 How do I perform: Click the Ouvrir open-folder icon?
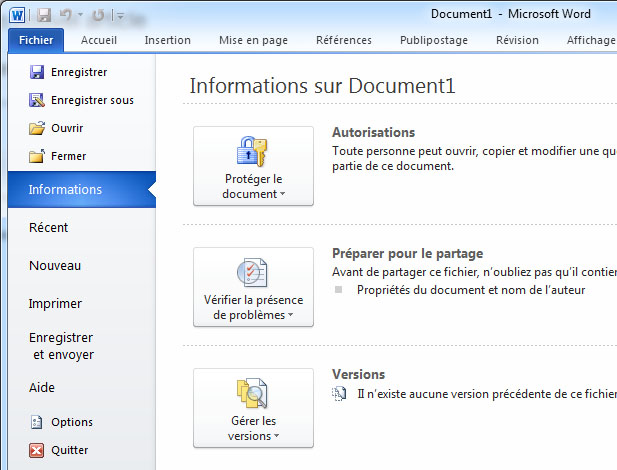[x=37, y=128]
